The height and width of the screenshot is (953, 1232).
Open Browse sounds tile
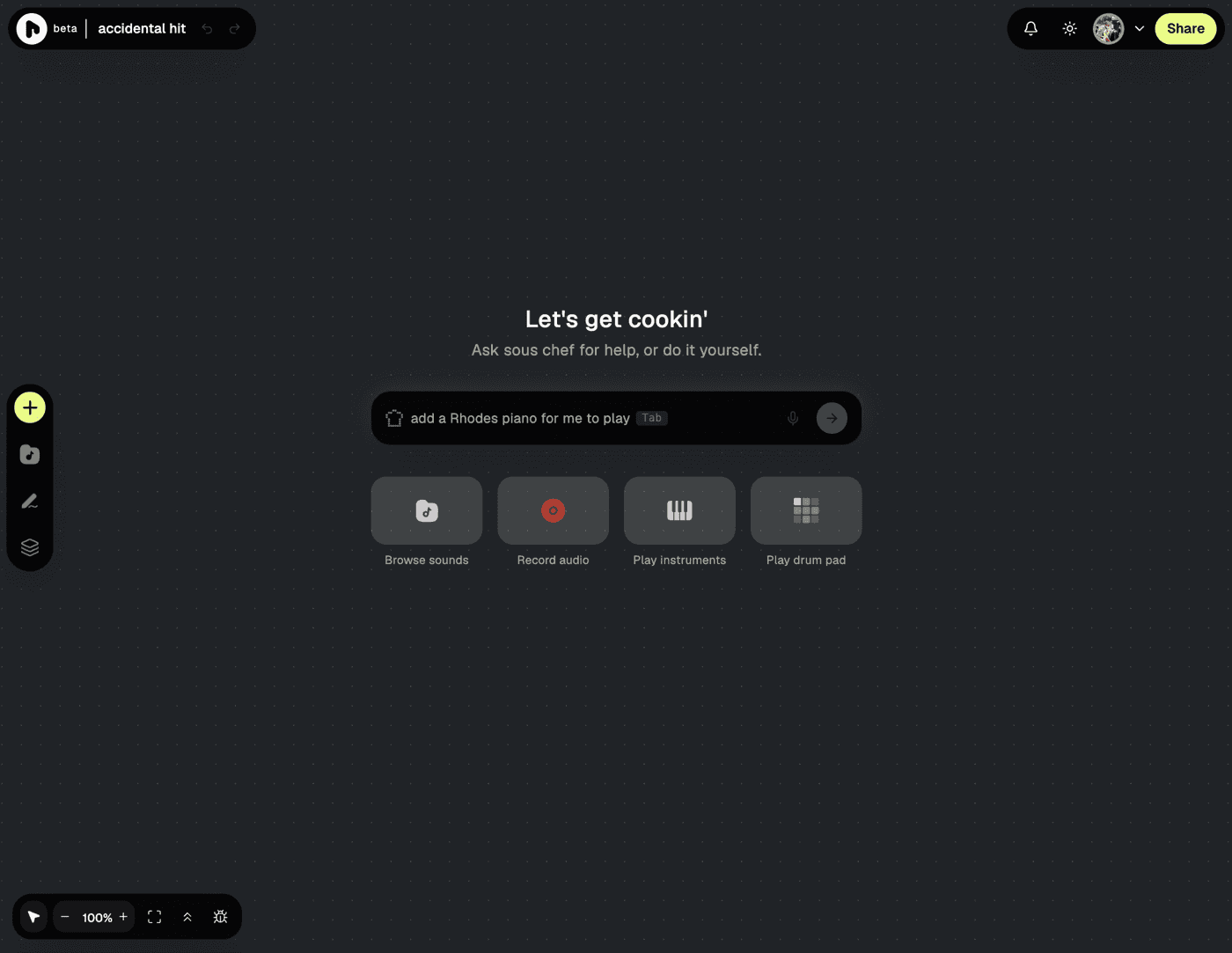point(427,510)
